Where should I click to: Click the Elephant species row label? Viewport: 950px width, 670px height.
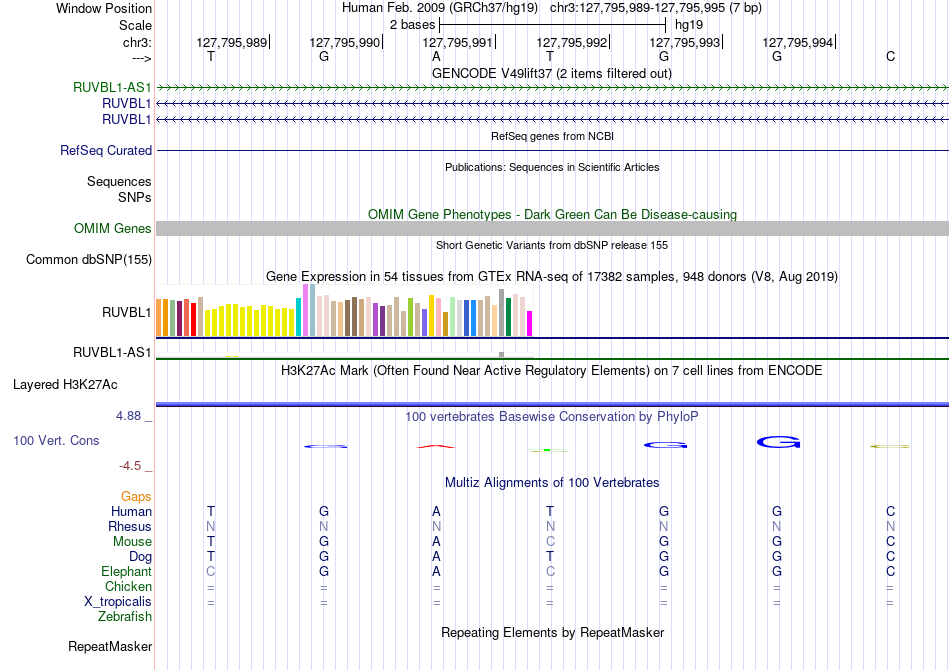(x=127, y=571)
